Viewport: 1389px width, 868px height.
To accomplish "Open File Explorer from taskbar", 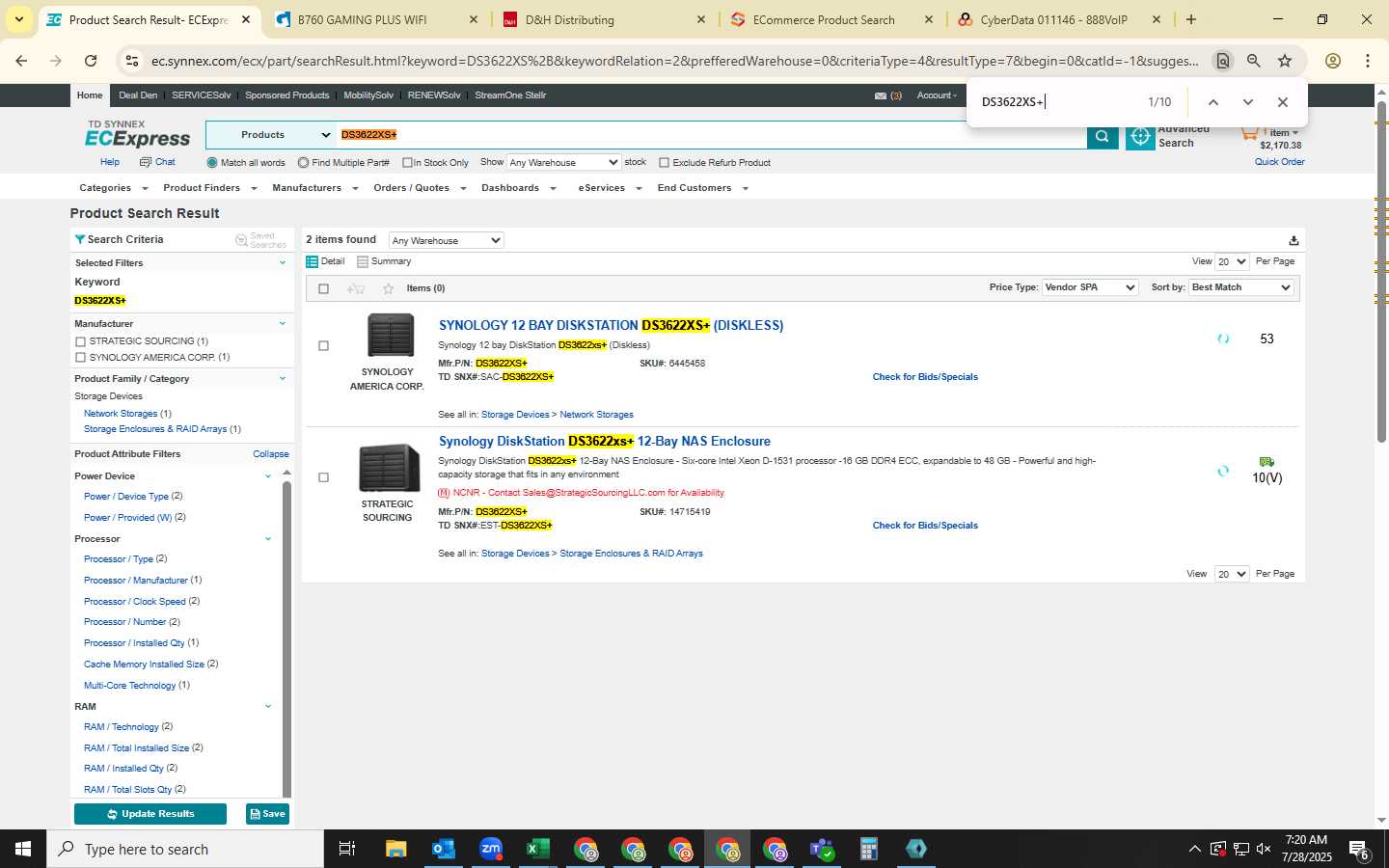I will click(x=396, y=849).
